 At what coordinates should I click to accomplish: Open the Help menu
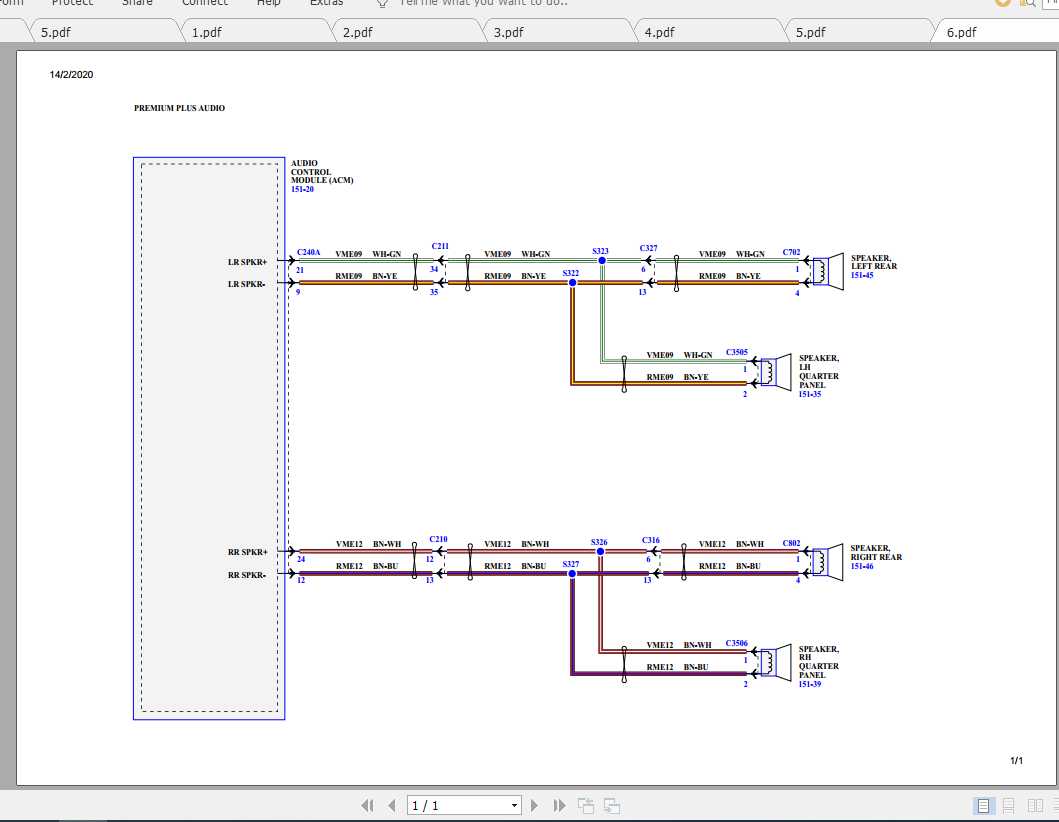click(267, 4)
